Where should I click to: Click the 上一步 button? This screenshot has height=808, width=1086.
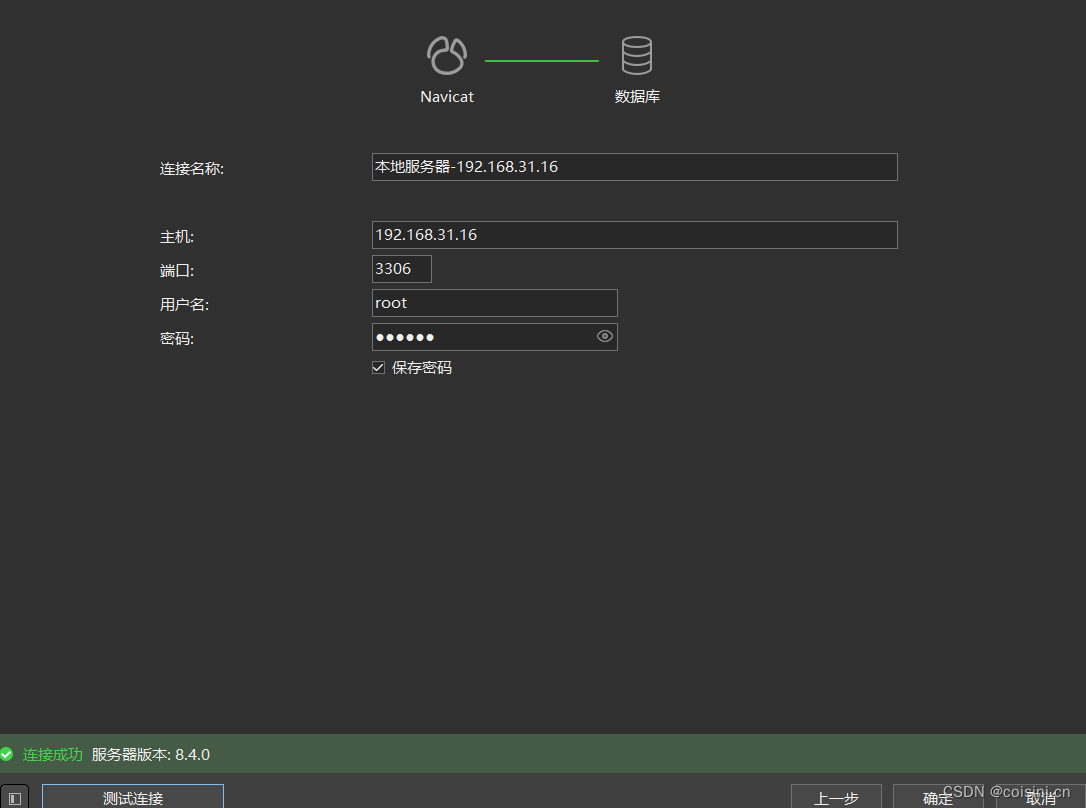click(836, 797)
